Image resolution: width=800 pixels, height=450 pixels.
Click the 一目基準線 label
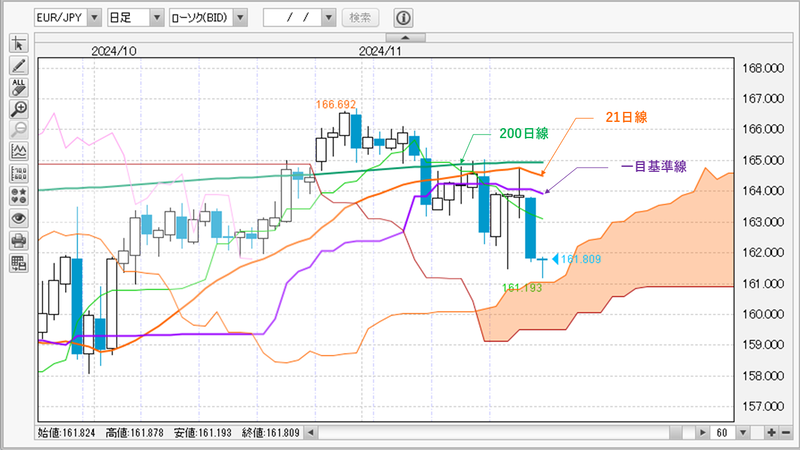(x=654, y=166)
